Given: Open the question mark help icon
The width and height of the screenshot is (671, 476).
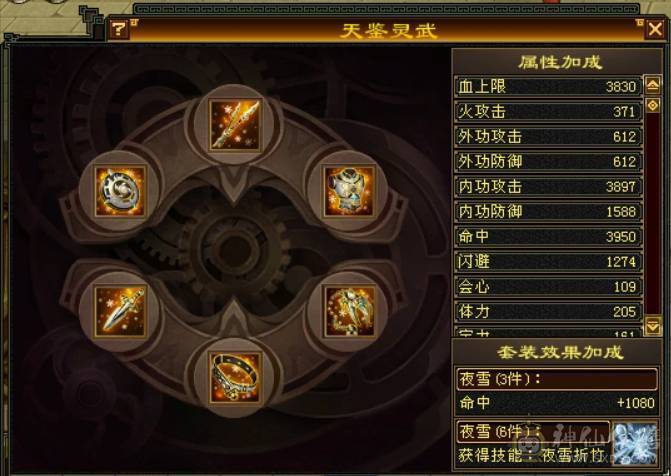Looking at the screenshot, I should (x=119, y=29).
